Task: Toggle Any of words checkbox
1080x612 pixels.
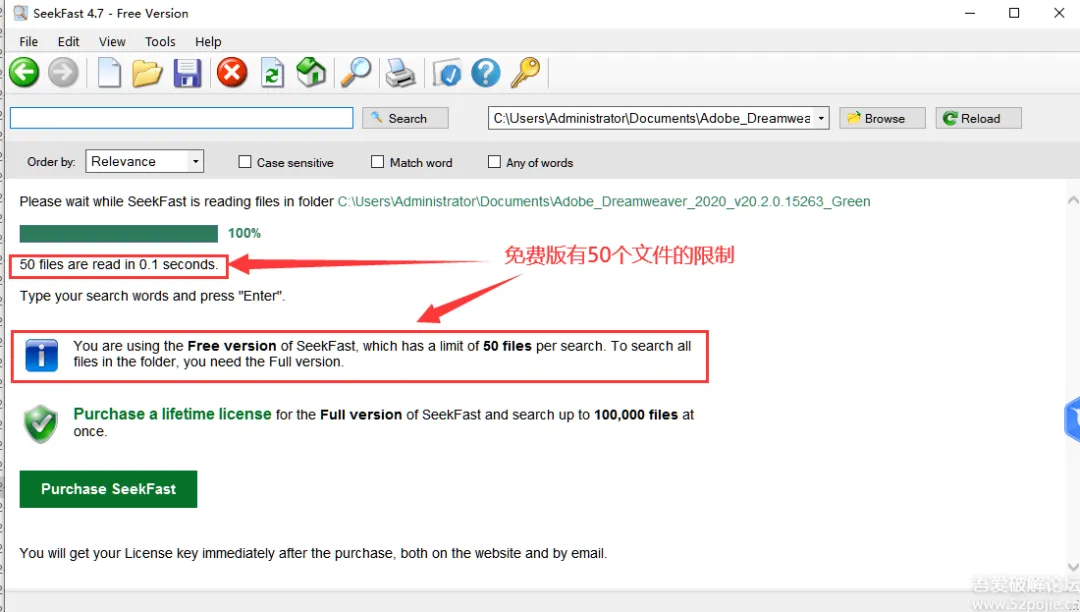Action: point(494,162)
